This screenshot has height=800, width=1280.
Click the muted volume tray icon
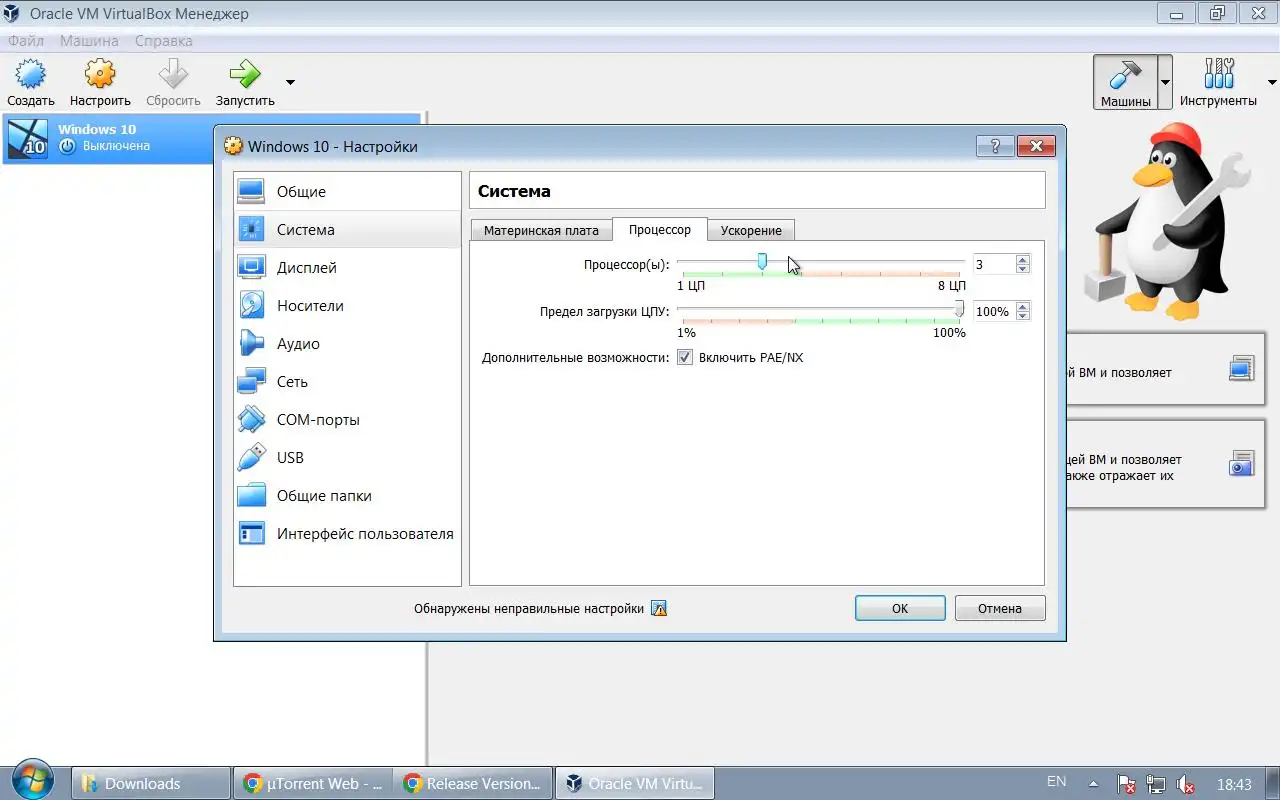coord(1186,784)
